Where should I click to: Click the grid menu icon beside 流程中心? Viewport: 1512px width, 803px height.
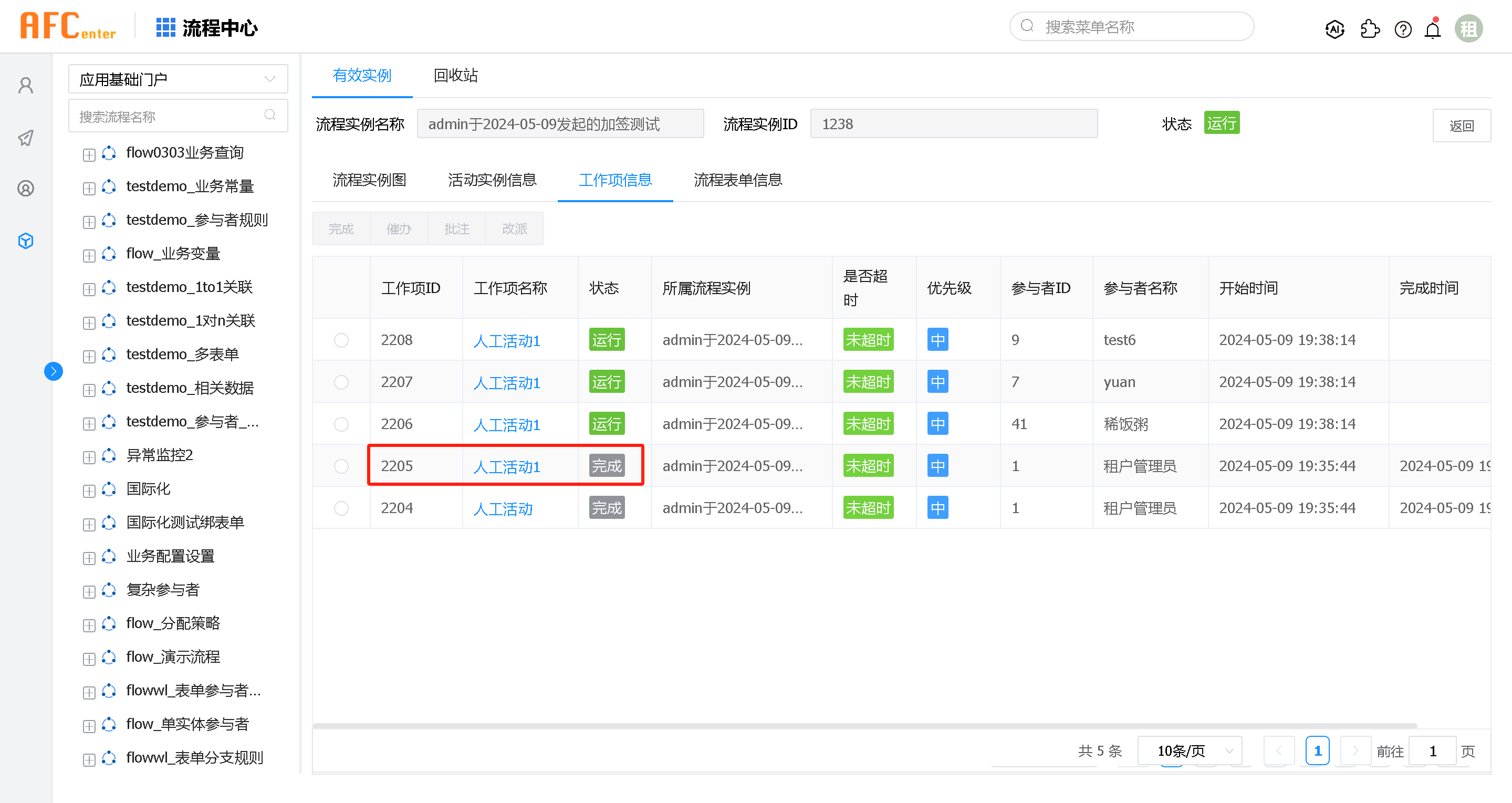click(165, 28)
